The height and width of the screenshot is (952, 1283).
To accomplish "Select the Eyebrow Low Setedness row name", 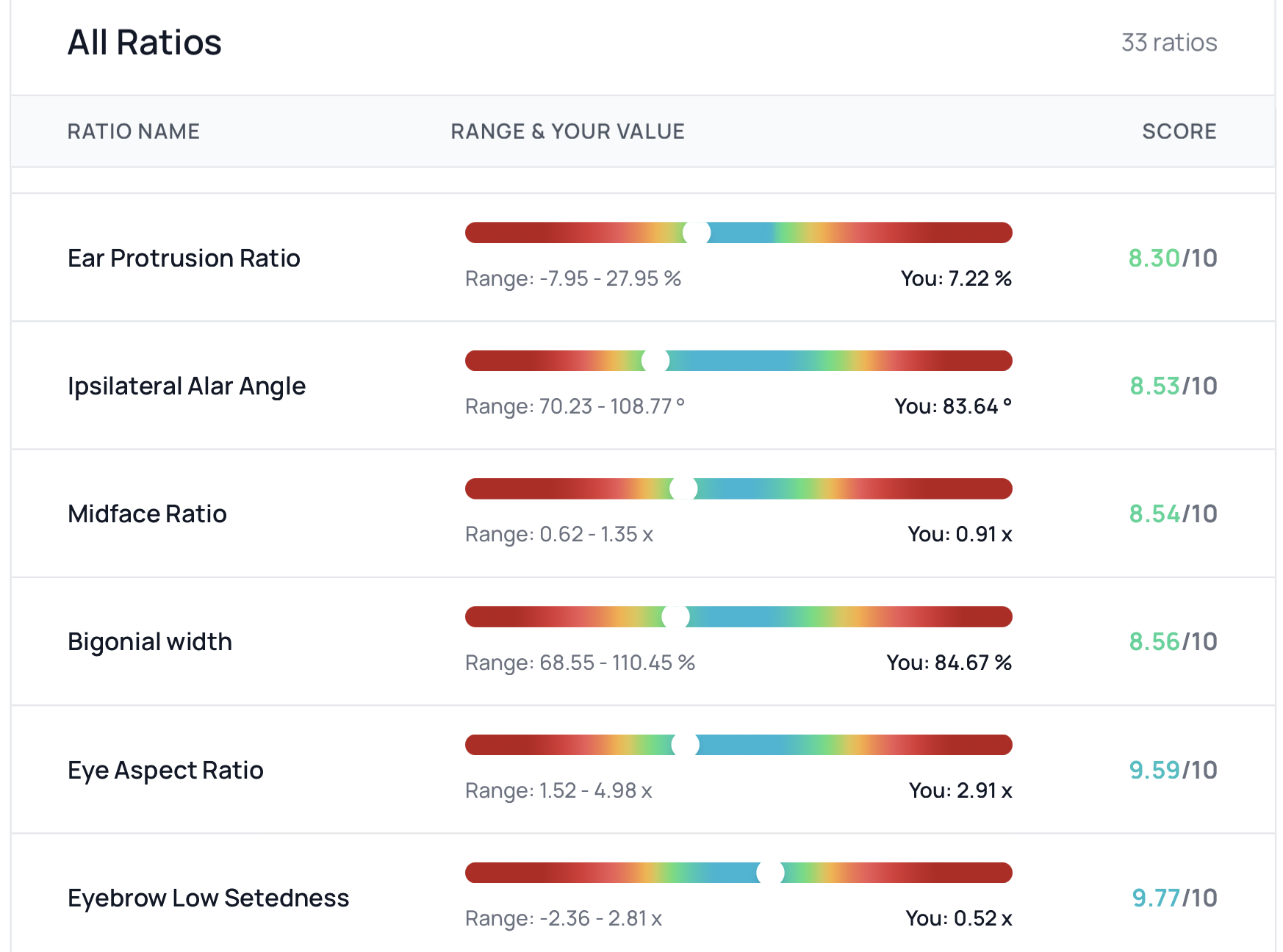I will [208, 898].
